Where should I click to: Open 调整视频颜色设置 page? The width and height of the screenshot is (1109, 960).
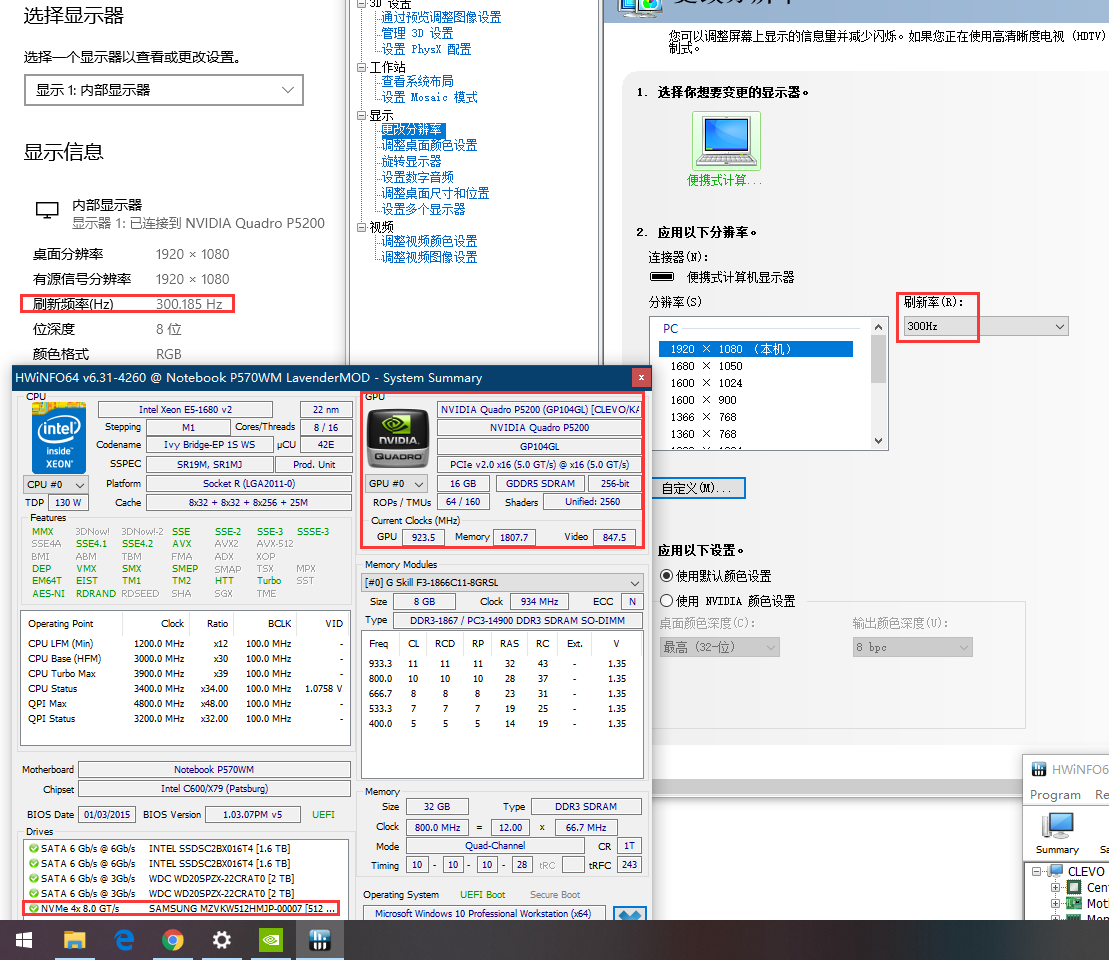(x=429, y=241)
